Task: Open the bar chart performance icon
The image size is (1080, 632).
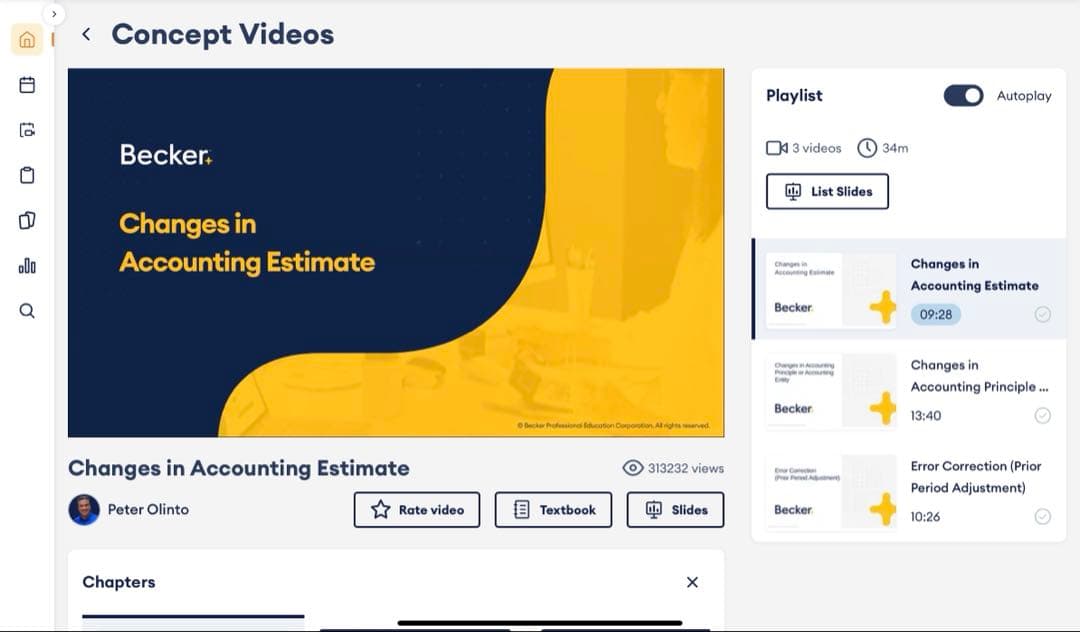Action: click(x=27, y=266)
